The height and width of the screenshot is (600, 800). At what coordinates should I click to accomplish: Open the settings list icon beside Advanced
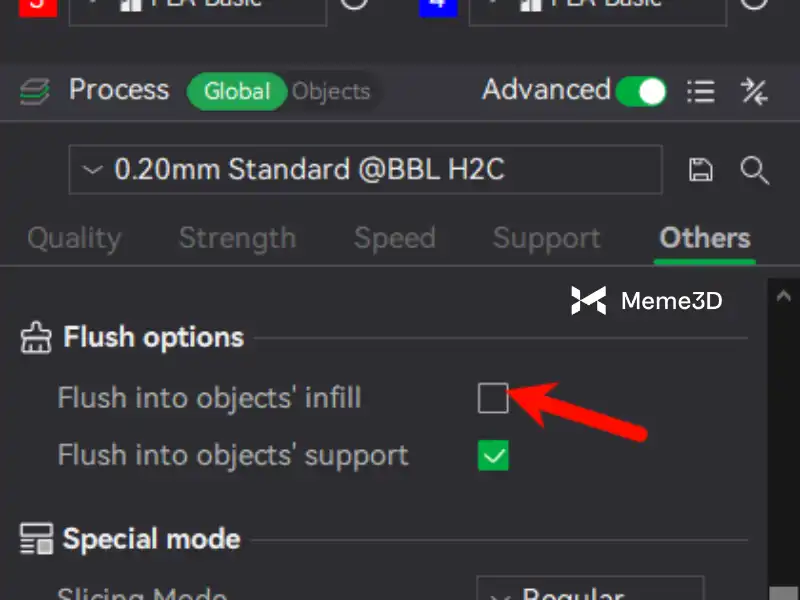pos(701,92)
